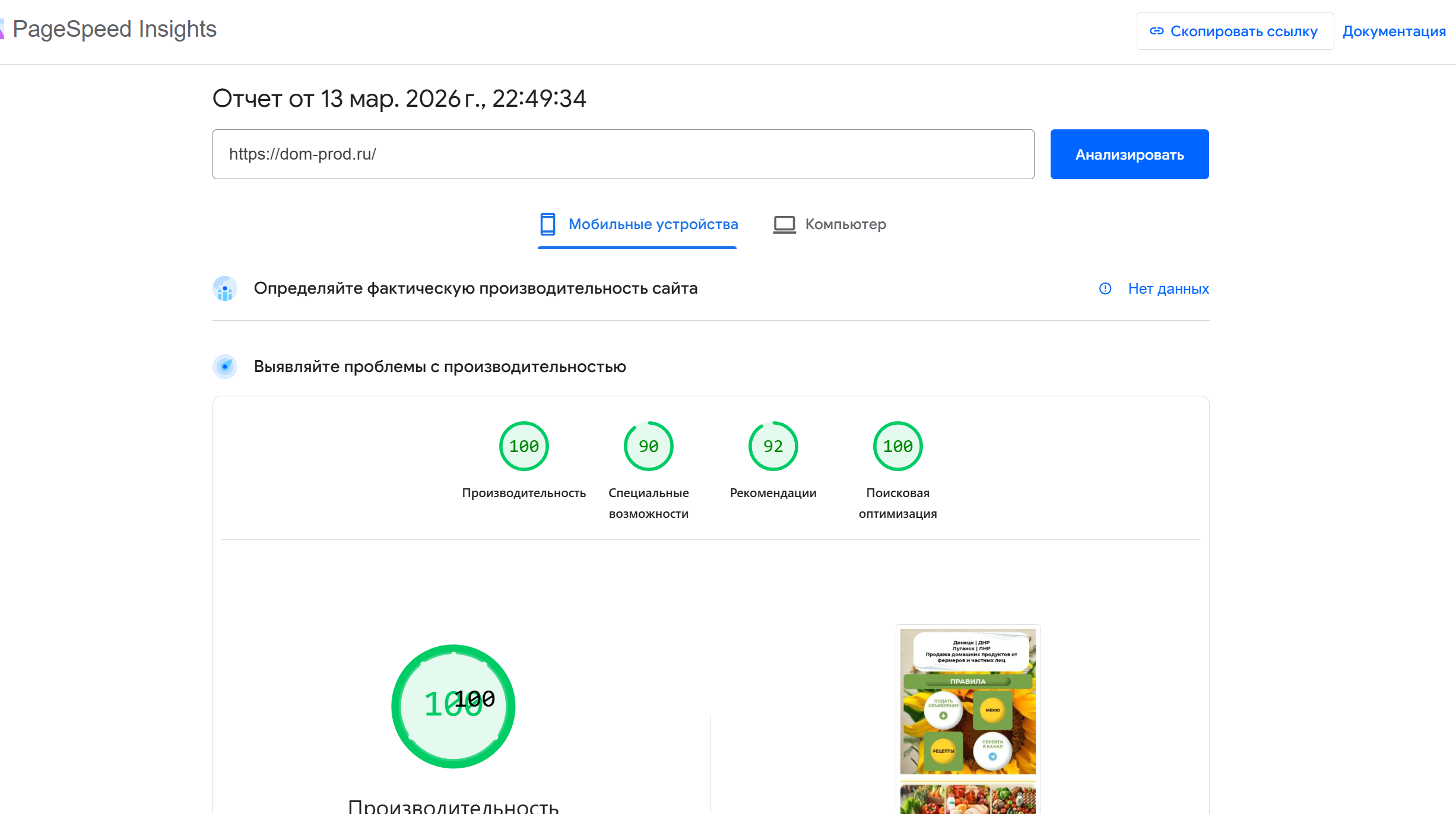Click the field data icon beside Определяйте фактическую производительность
The height and width of the screenshot is (814, 1456).
(x=225, y=288)
